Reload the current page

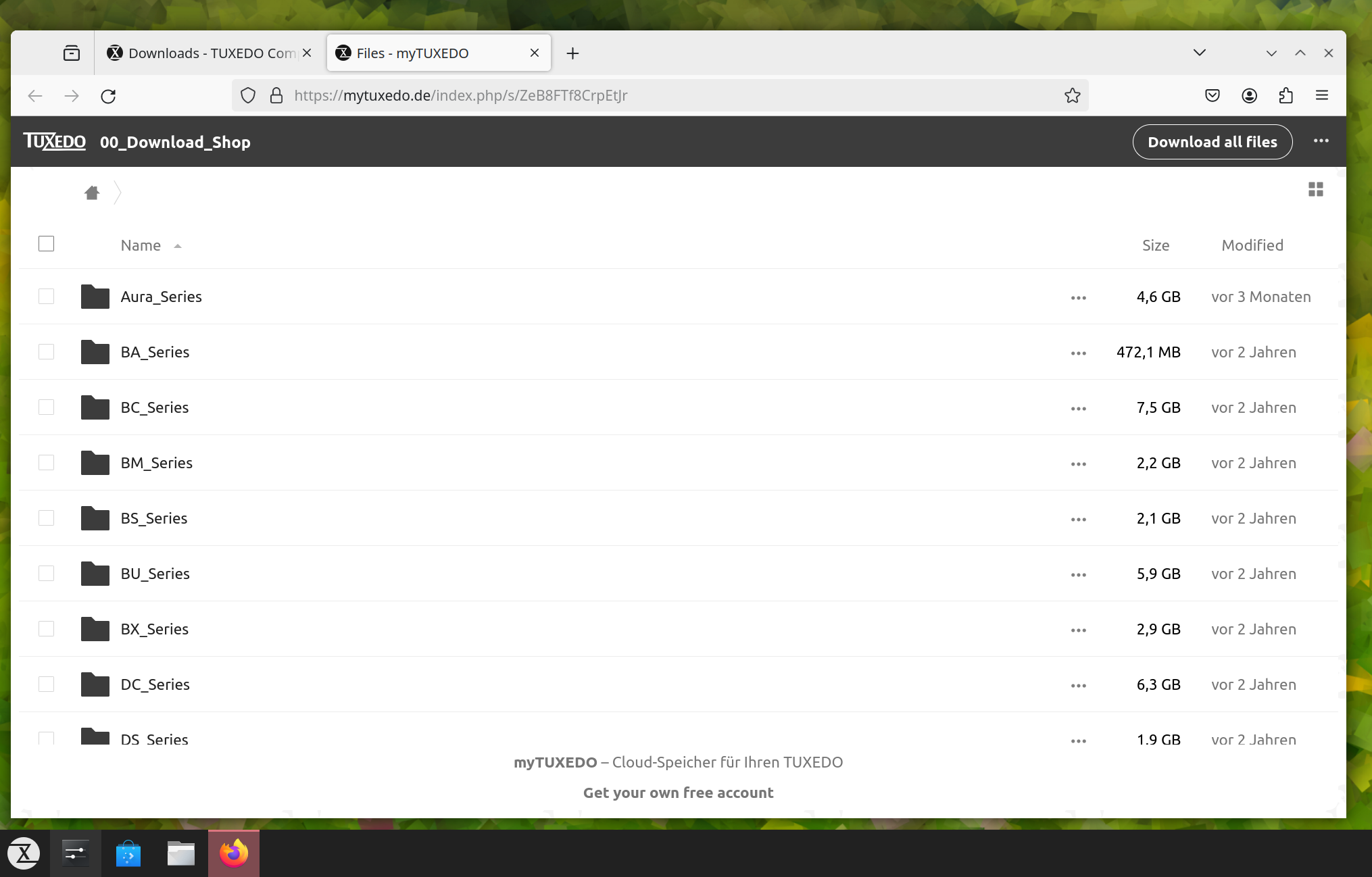(108, 96)
